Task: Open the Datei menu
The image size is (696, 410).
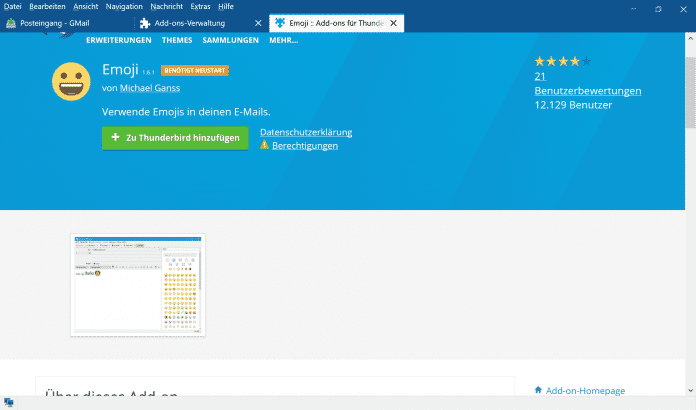Action: [x=13, y=6]
